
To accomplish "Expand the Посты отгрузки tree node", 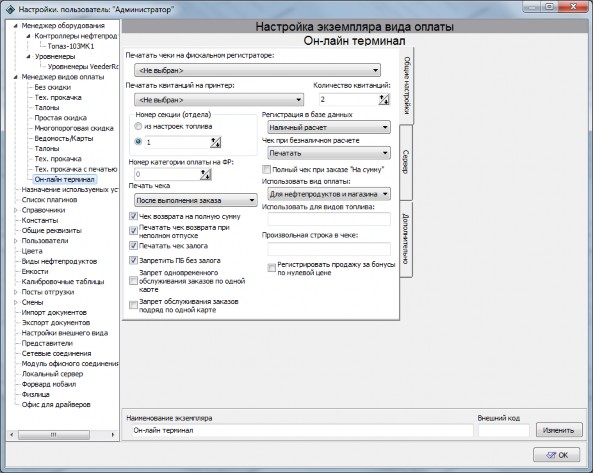I will [x=16, y=292].
